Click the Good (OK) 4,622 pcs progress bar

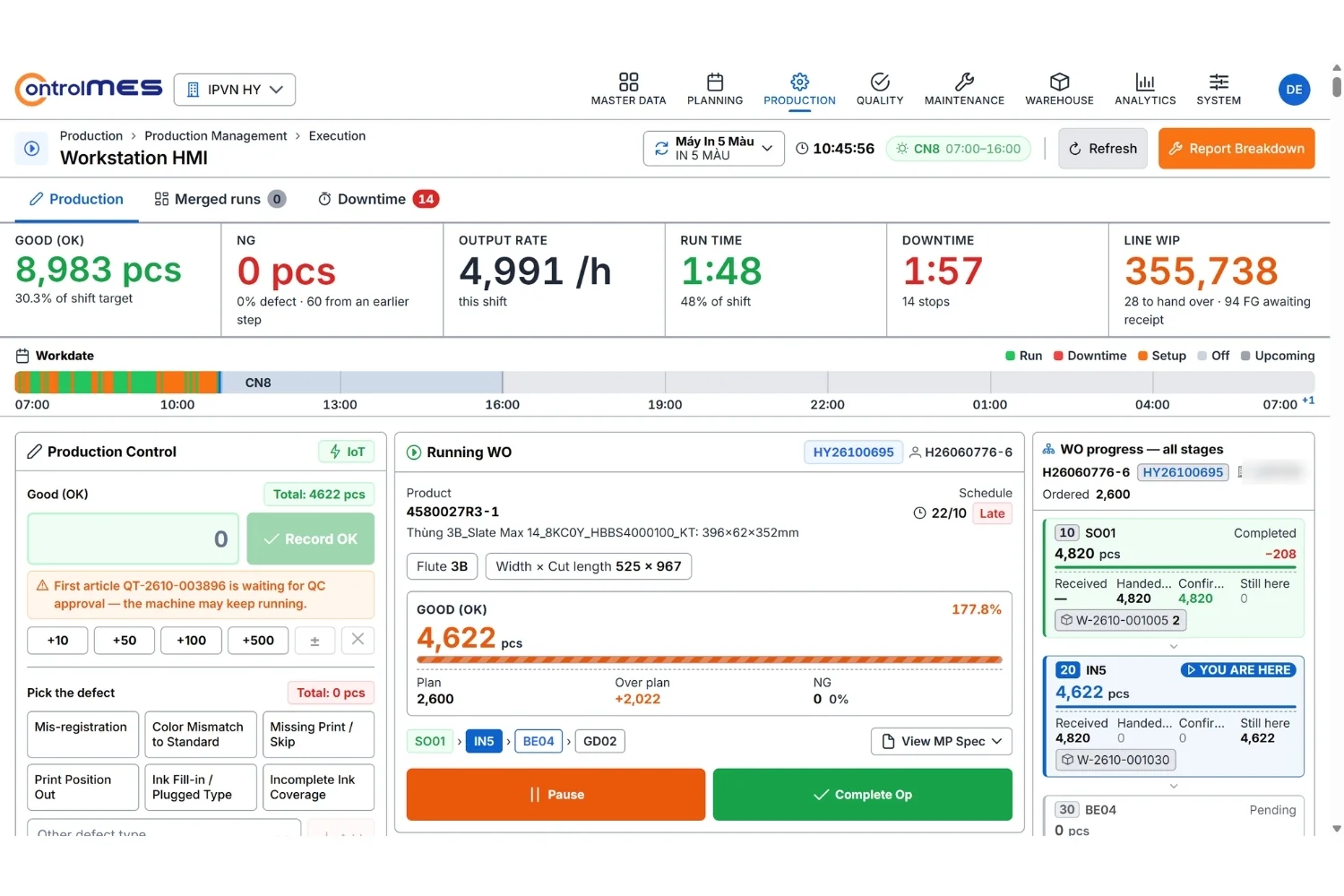pyautogui.click(x=710, y=660)
